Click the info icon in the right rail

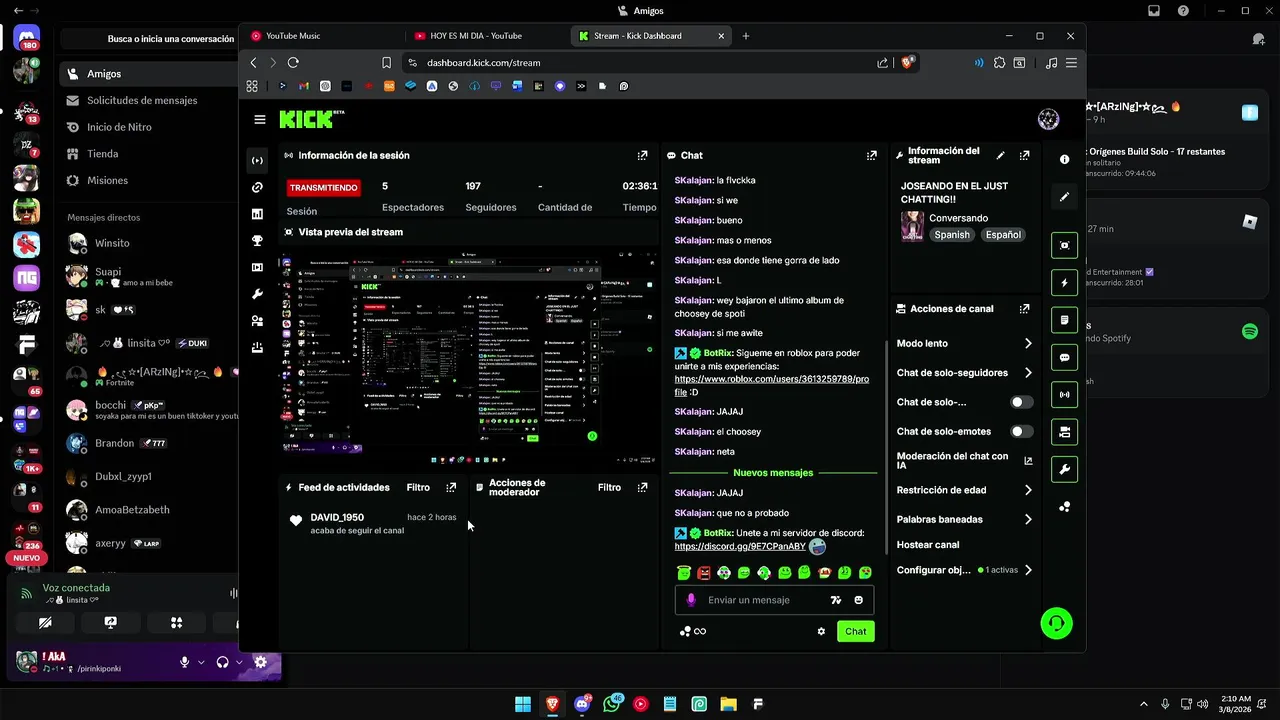tap(1064, 160)
